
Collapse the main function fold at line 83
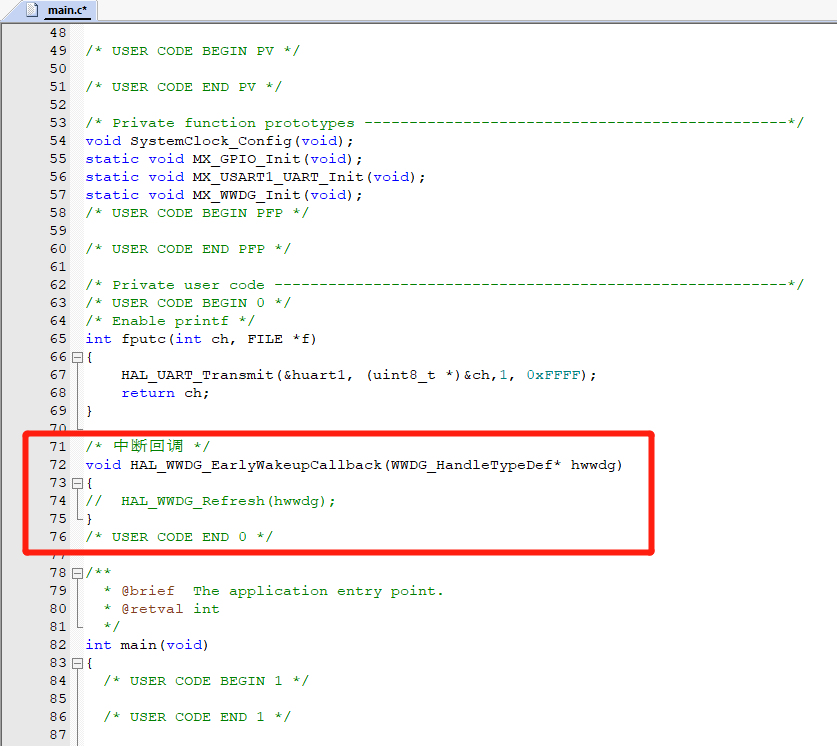point(77,663)
